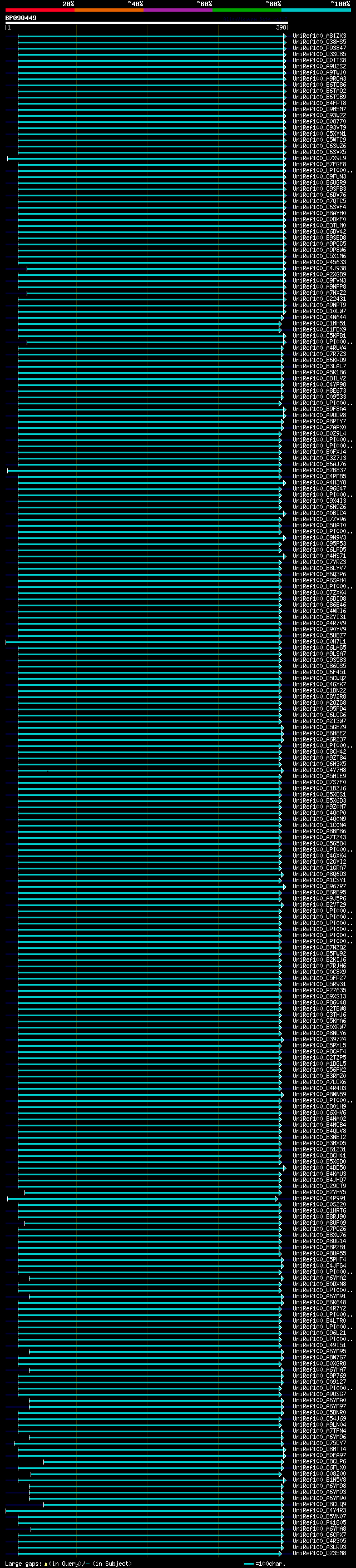Select hit UniRef100_C6SVF4

coord(319,207)
